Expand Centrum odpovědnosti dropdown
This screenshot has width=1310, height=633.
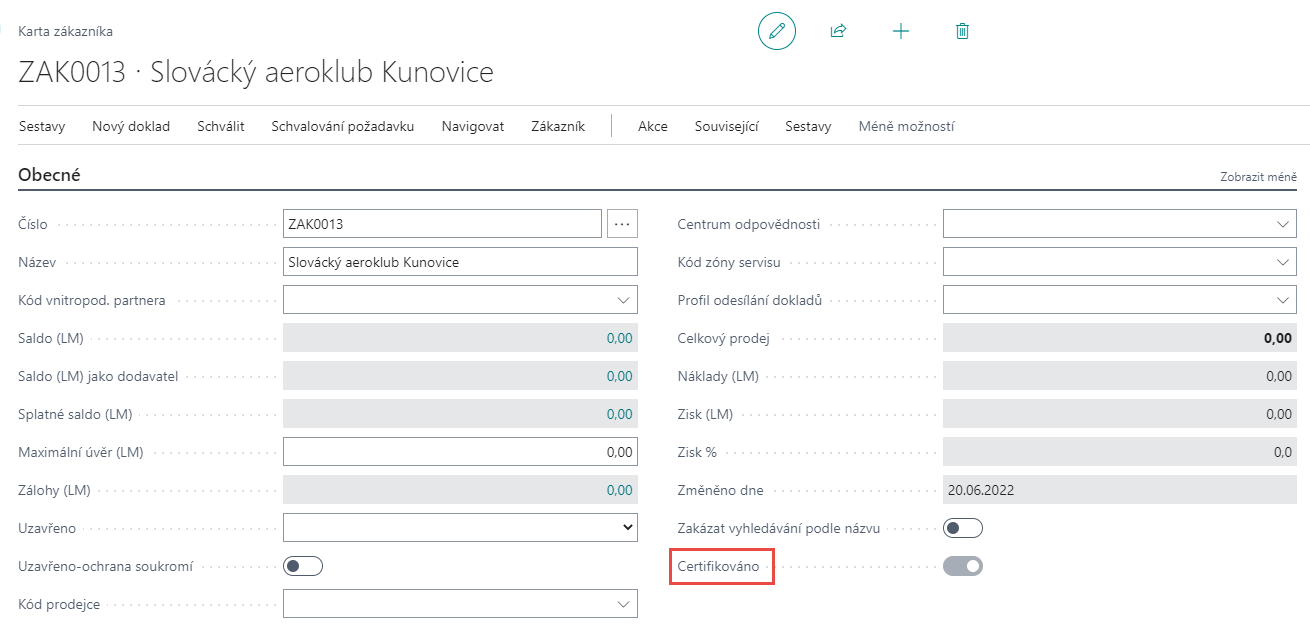pos(1284,224)
